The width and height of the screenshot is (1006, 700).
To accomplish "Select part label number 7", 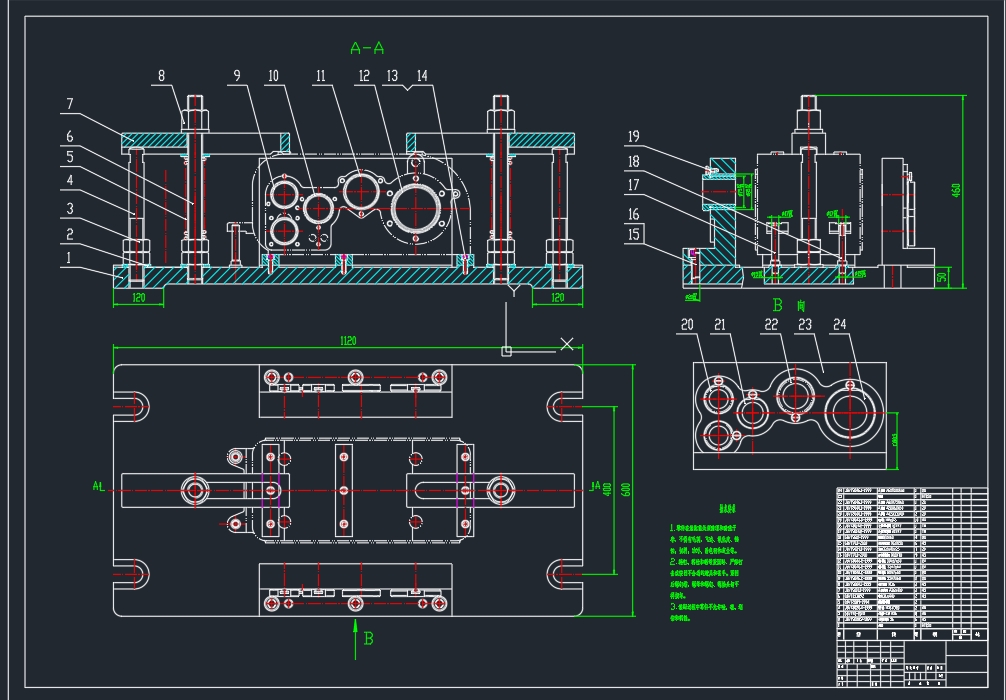I will (x=69, y=104).
